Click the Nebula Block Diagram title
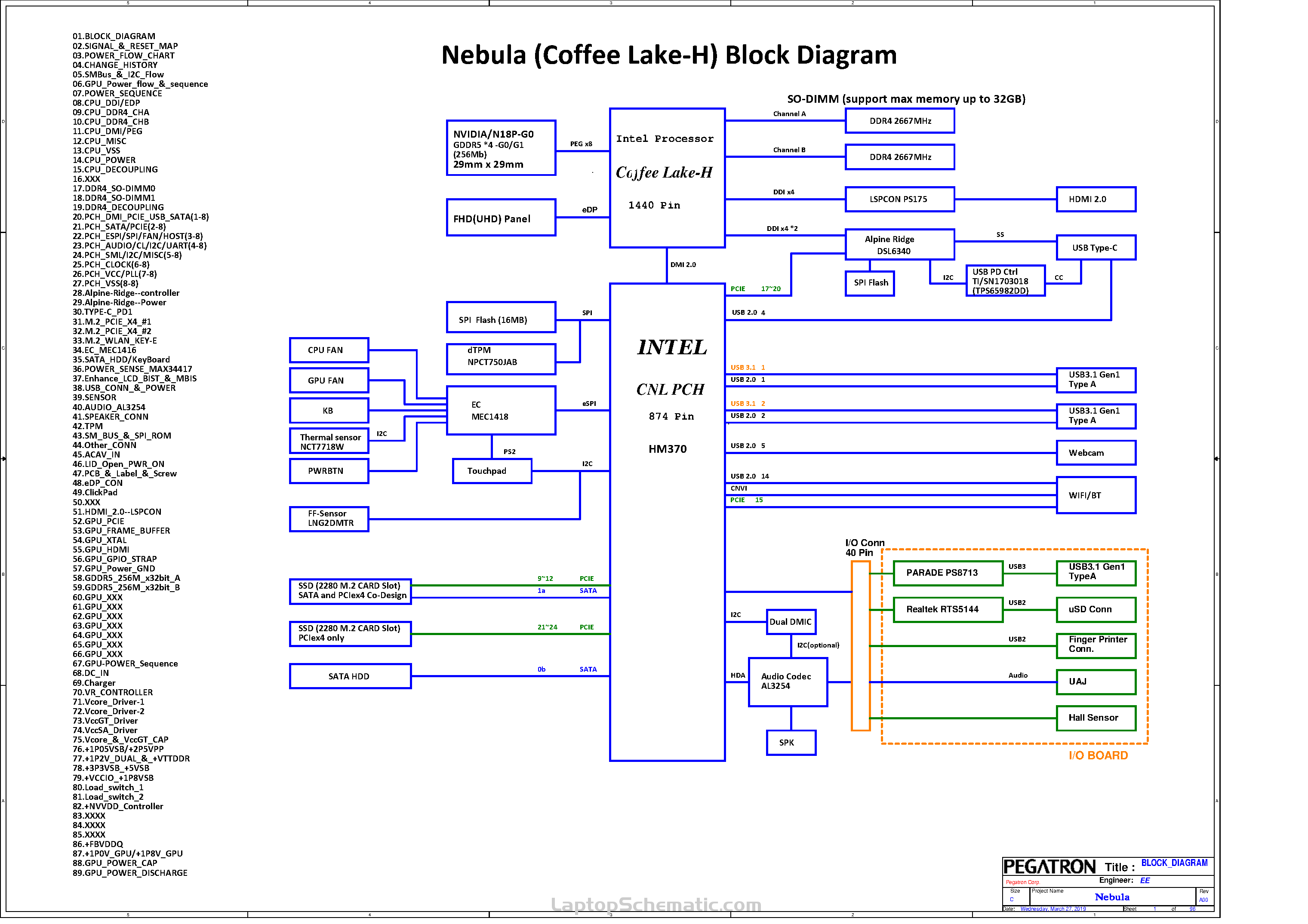The width and height of the screenshot is (1308, 924). click(x=669, y=55)
